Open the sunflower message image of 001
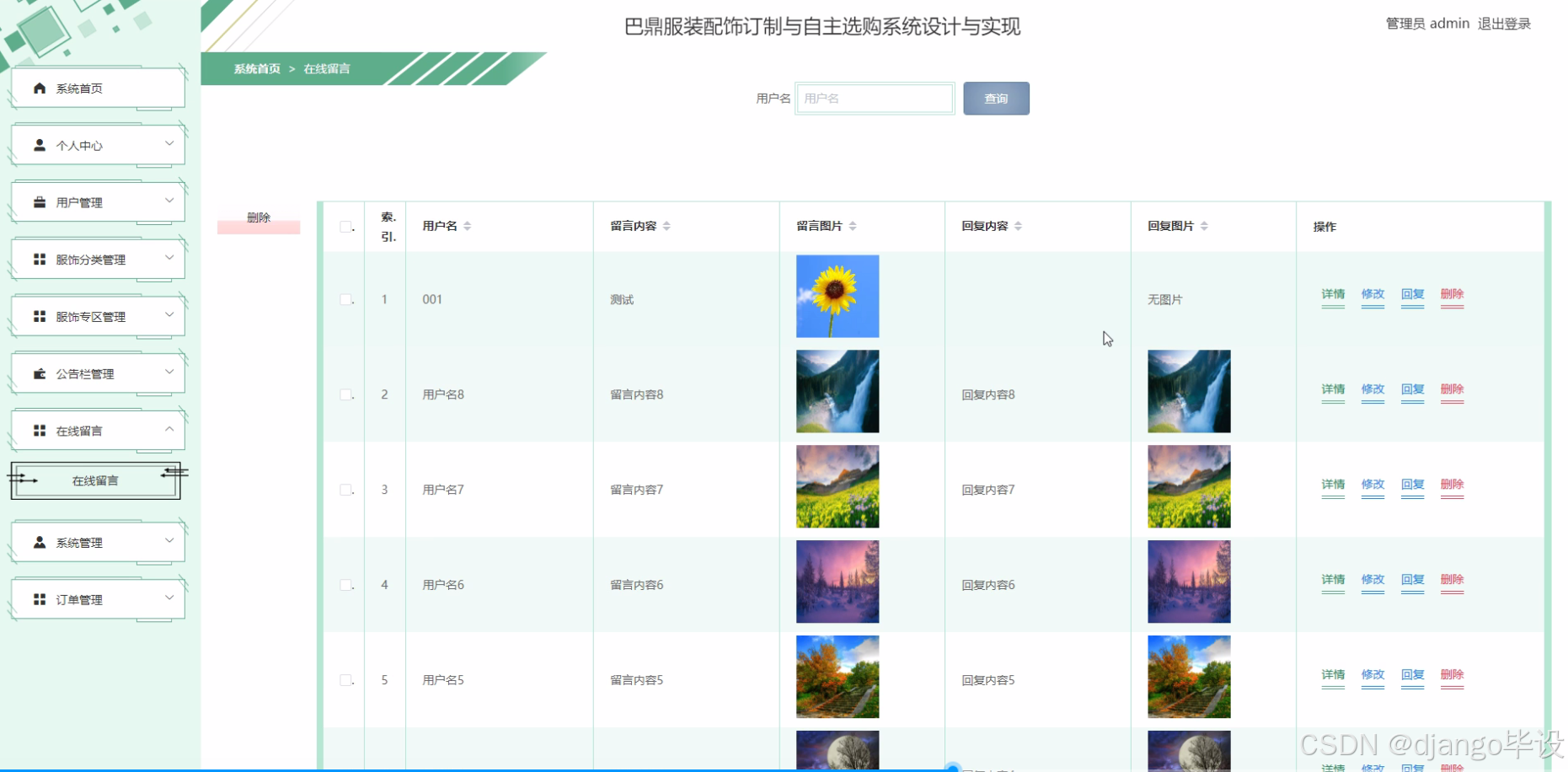The image size is (1568, 772). click(838, 297)
